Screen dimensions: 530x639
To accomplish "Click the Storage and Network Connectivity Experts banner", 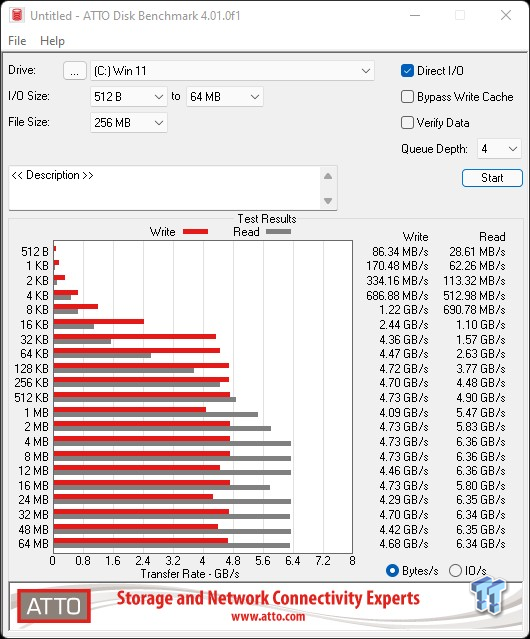I will (268, 599).
